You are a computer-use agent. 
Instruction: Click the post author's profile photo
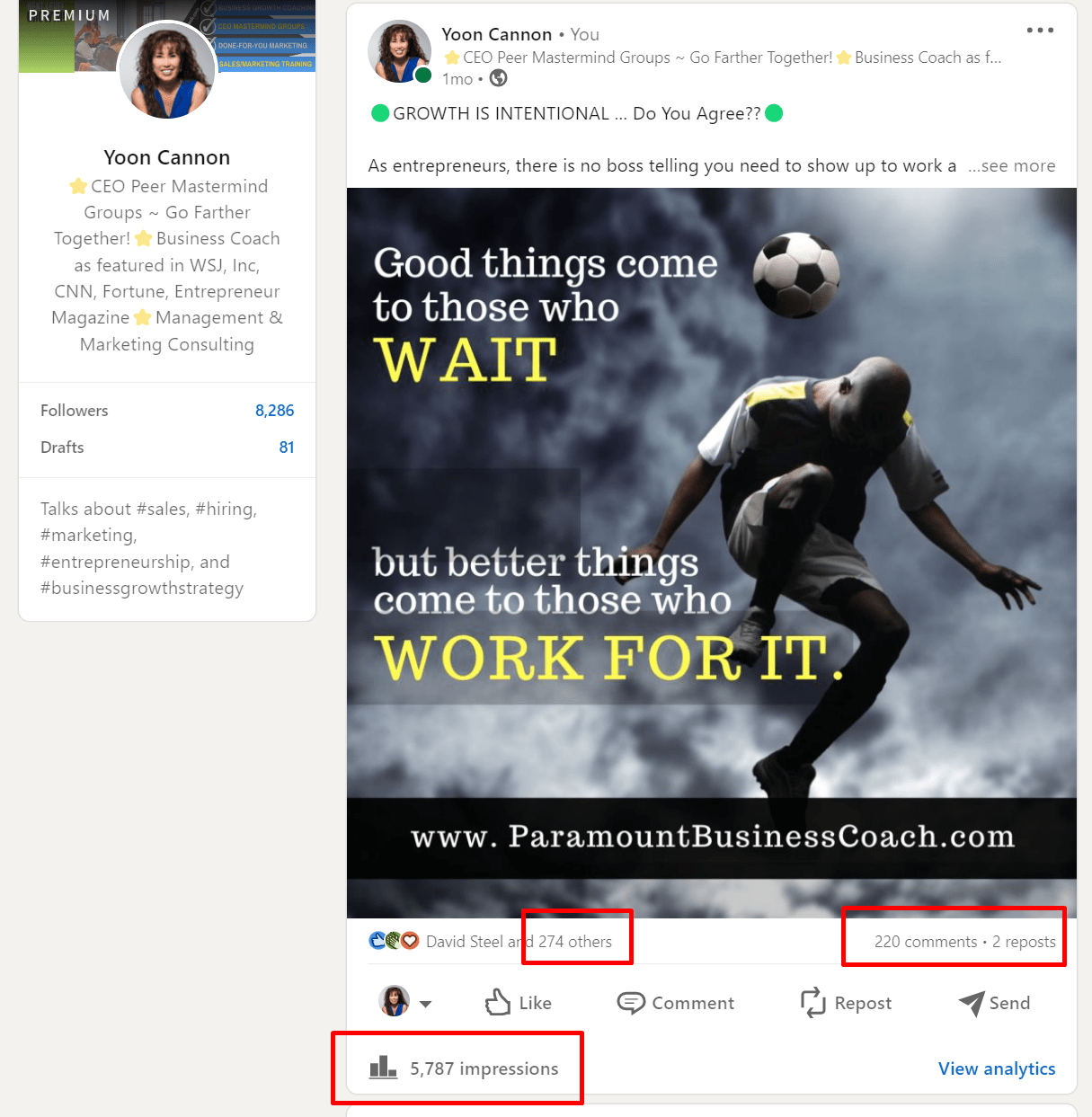tap(400, 52)
